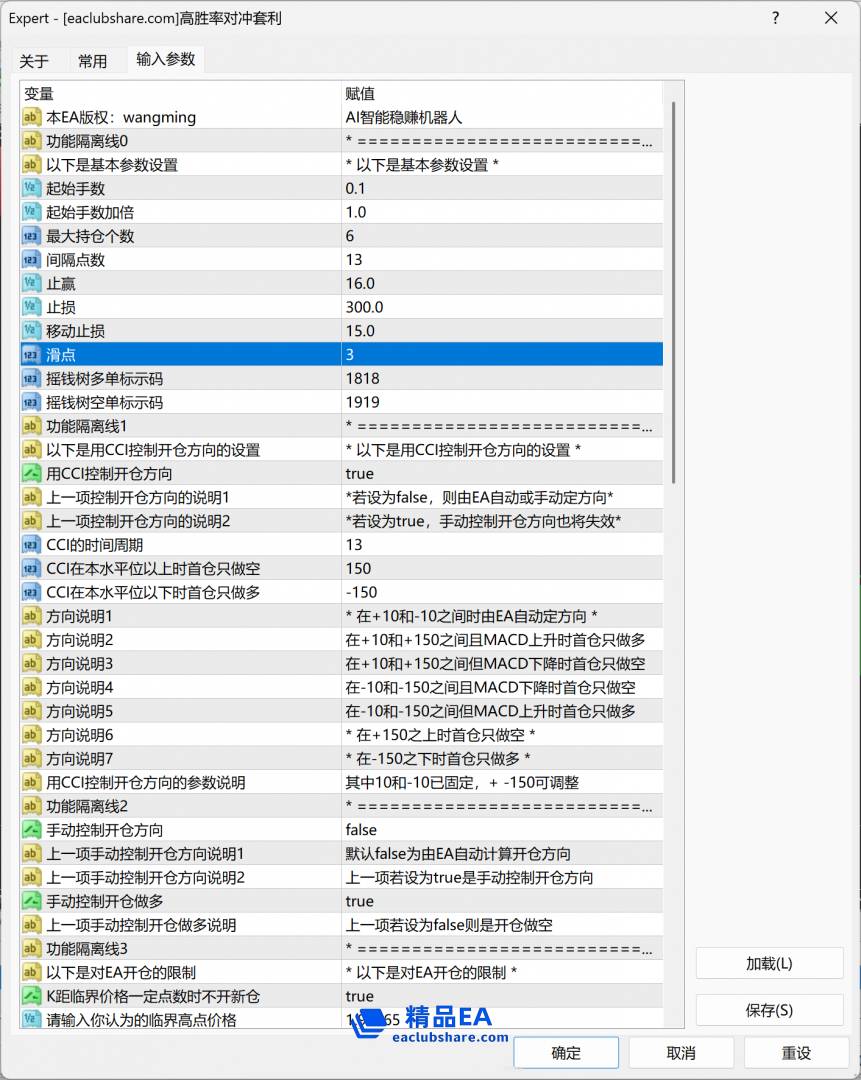Screen dimensions: 861x1080
Task: Click the icon beside CCI的时间周期
Action: pos(31,545)
